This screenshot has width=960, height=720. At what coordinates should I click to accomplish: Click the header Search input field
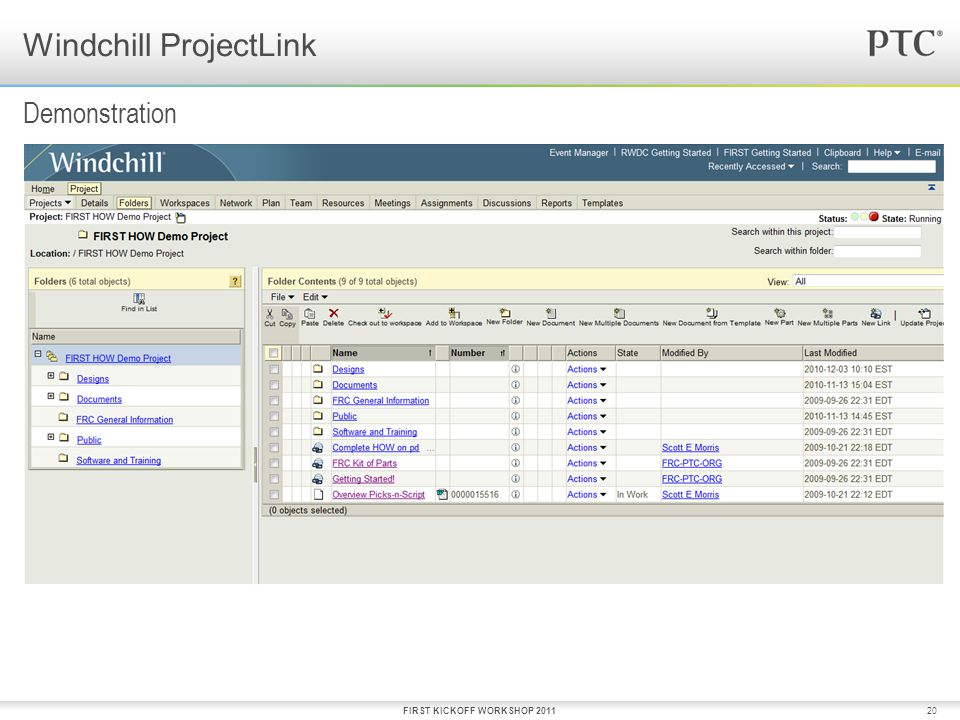(x=891, y=167)
